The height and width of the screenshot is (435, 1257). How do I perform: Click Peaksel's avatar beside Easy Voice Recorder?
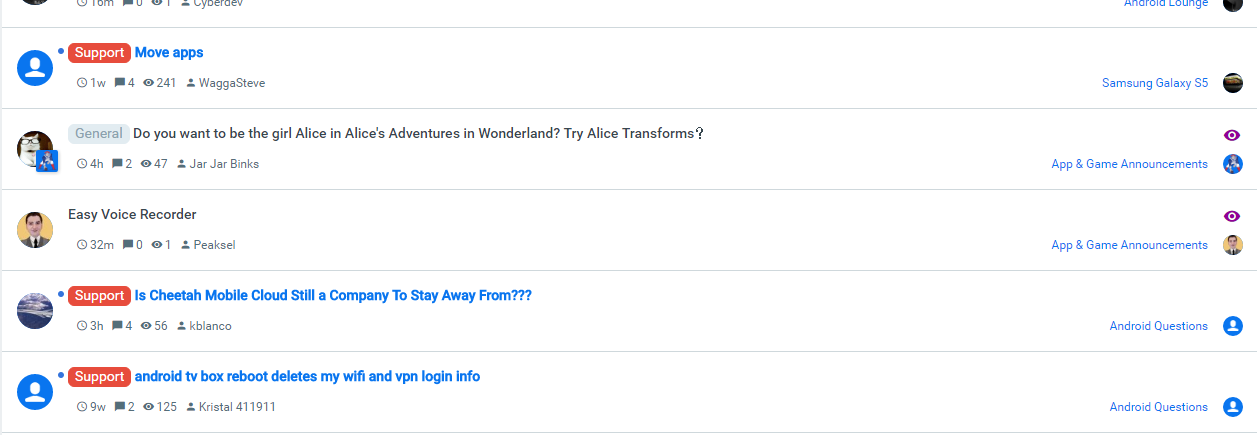coord(35,230)
